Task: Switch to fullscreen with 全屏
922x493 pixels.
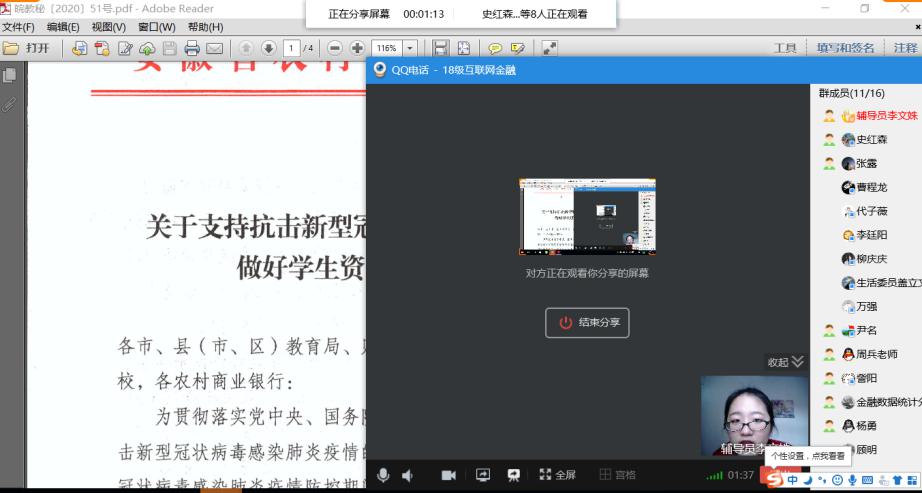Action: point(558,475)
